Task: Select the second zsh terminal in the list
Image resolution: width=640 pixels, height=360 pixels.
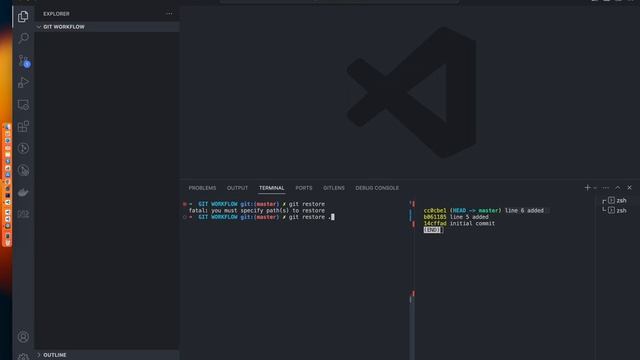Action: [617, 211]
